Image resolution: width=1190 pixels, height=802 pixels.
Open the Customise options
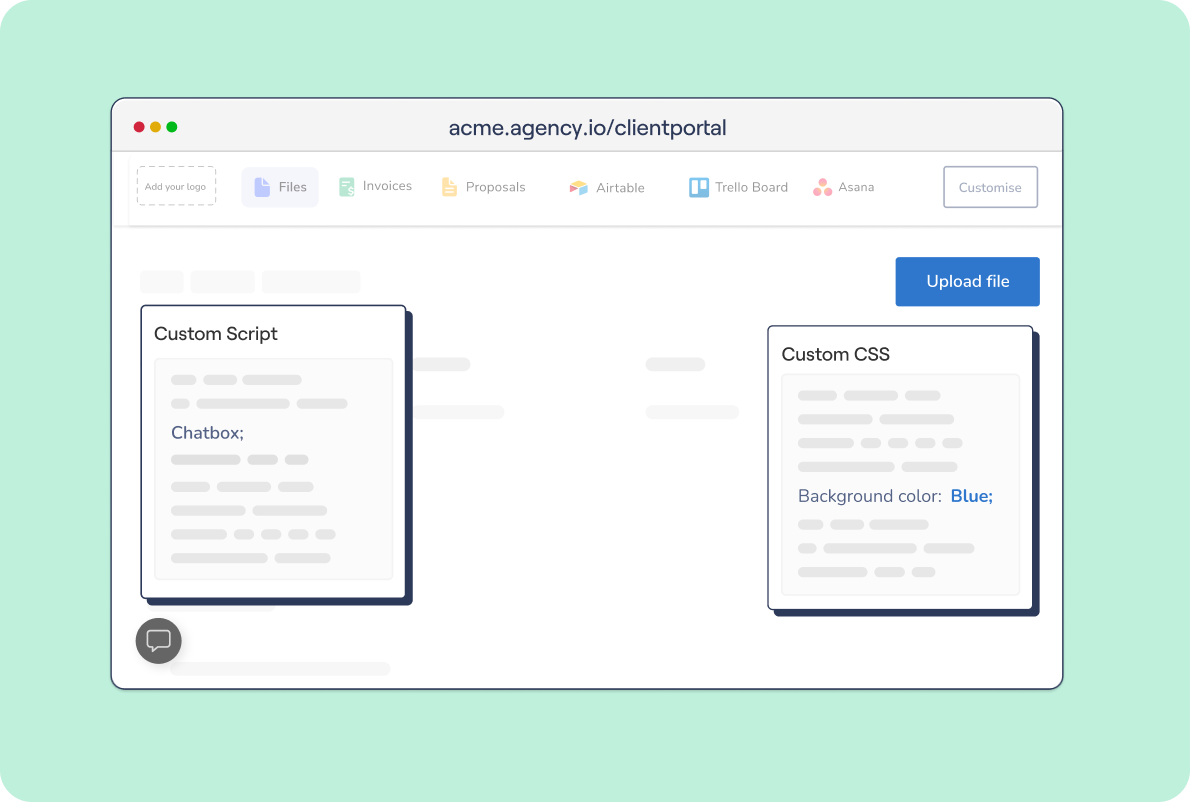point(990,187)
